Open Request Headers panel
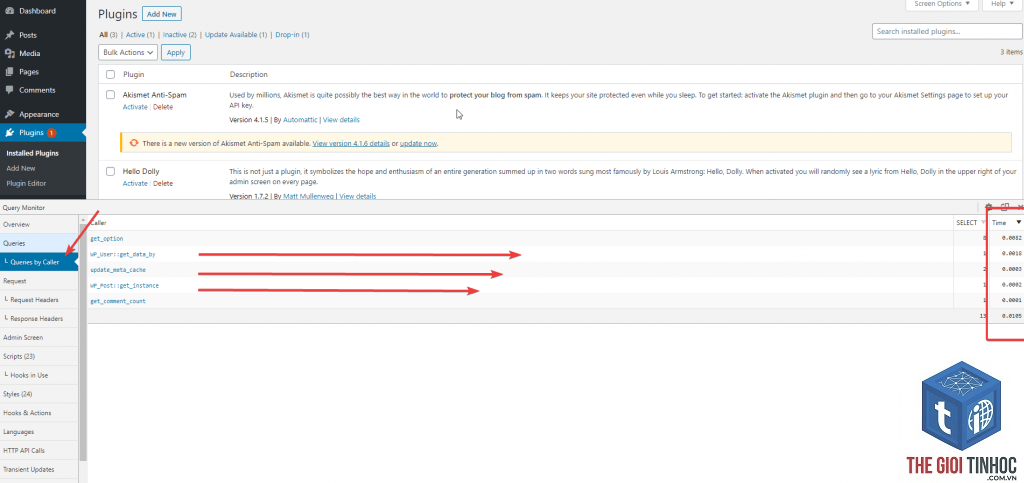 [39, 300]
